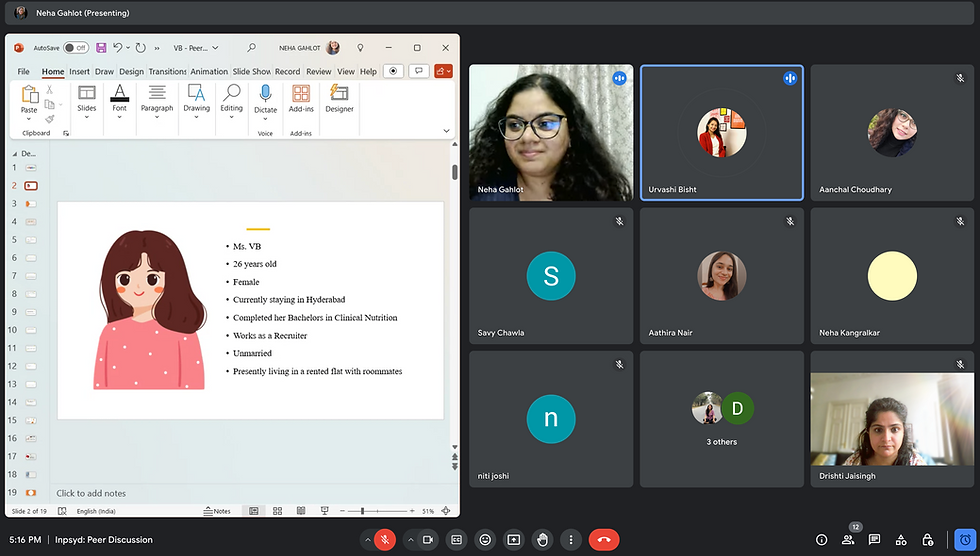This screenshot has width=980, height=556.
Task: Open the Comments icon in ribbon
Action: (x=419, y=71)
